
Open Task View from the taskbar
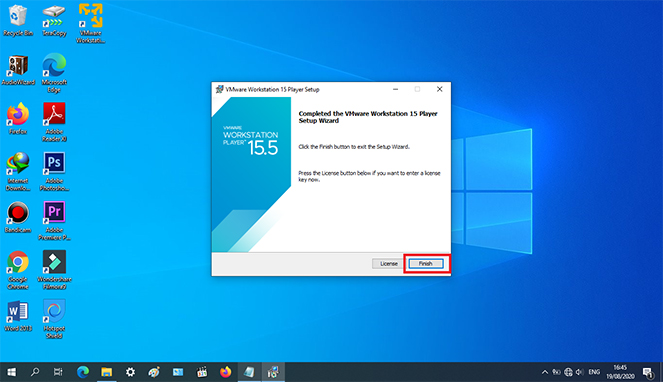[58, 372]
